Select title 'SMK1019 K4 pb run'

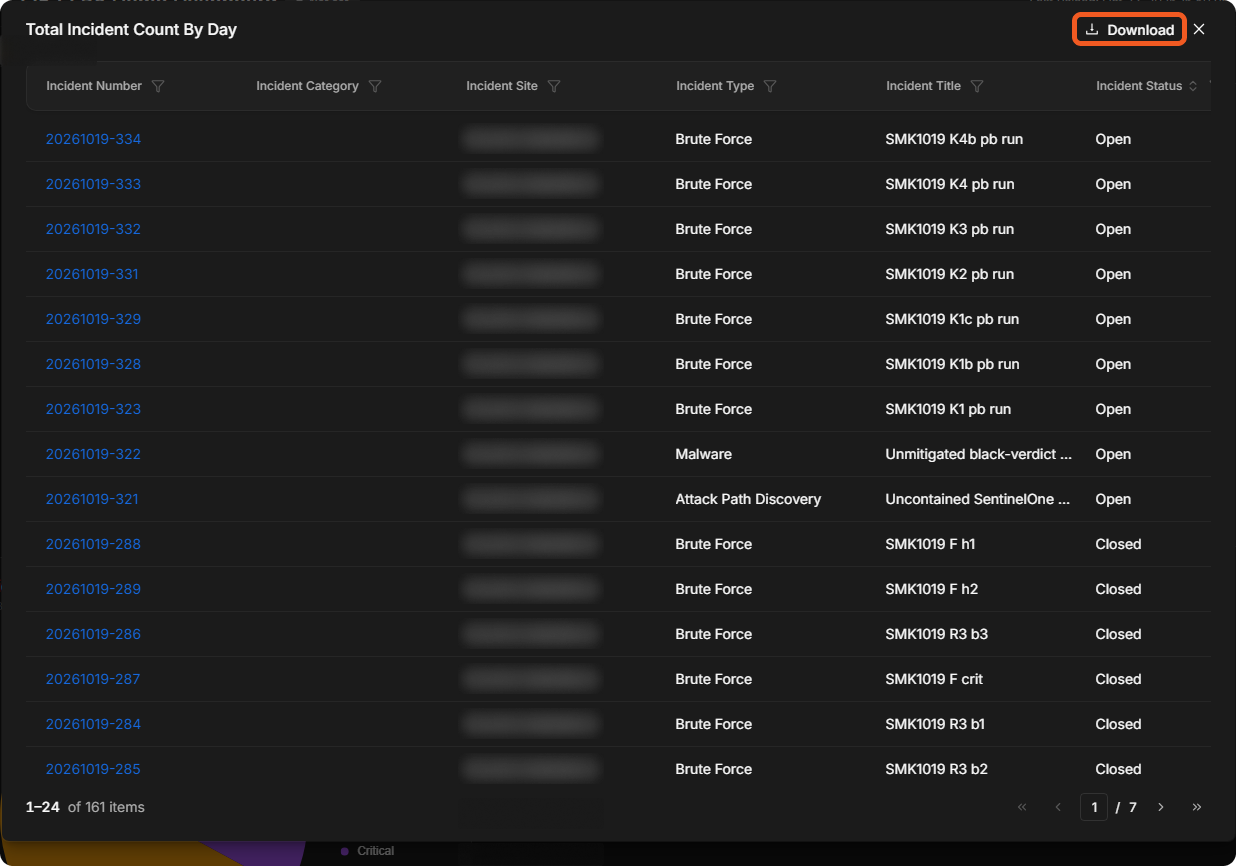(x=950, y=184)
